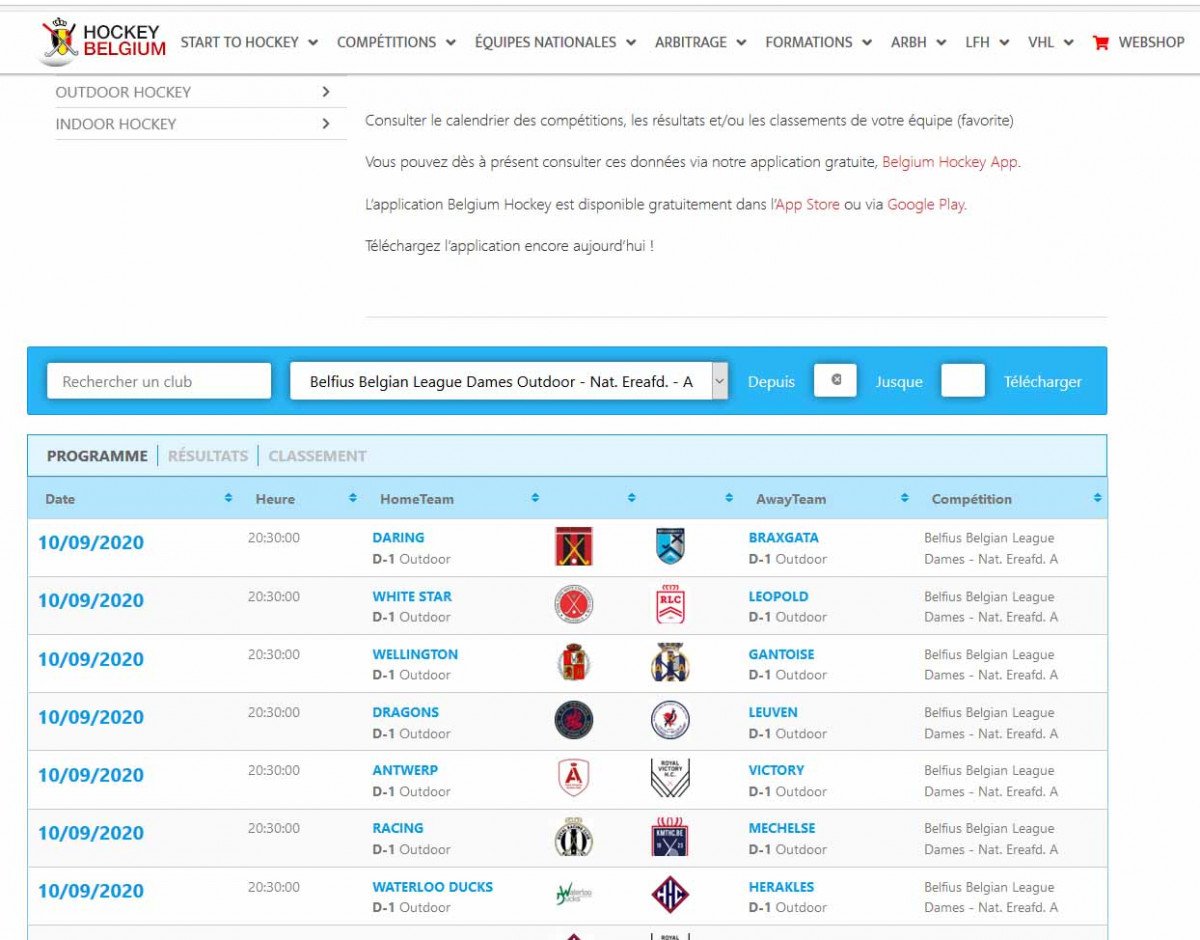
Task: Open the VHL menu
Action: click(1051, 42)
